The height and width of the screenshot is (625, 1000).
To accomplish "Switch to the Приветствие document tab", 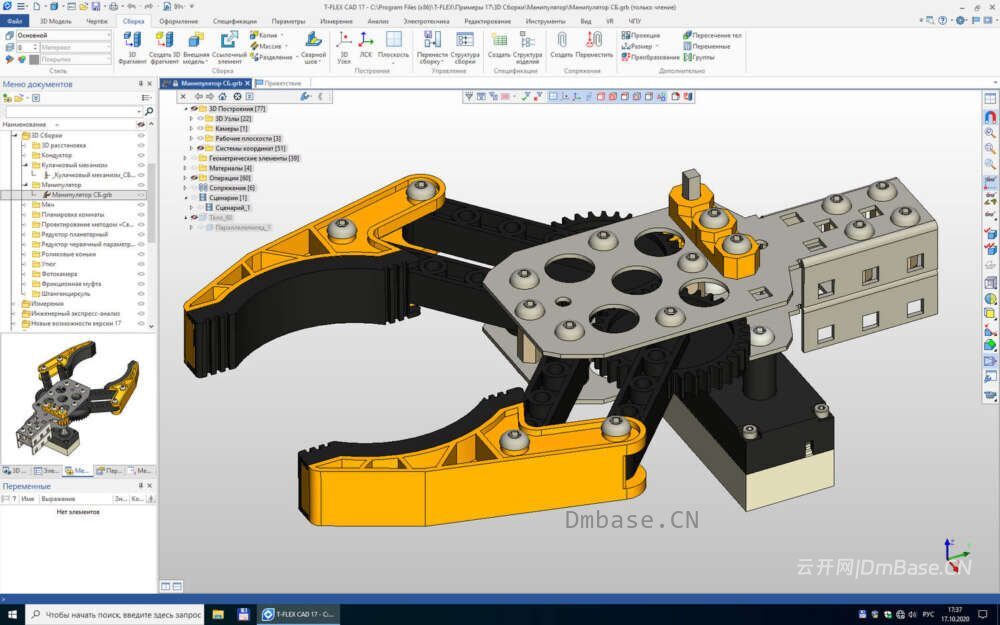I will (x=279, y=84).
